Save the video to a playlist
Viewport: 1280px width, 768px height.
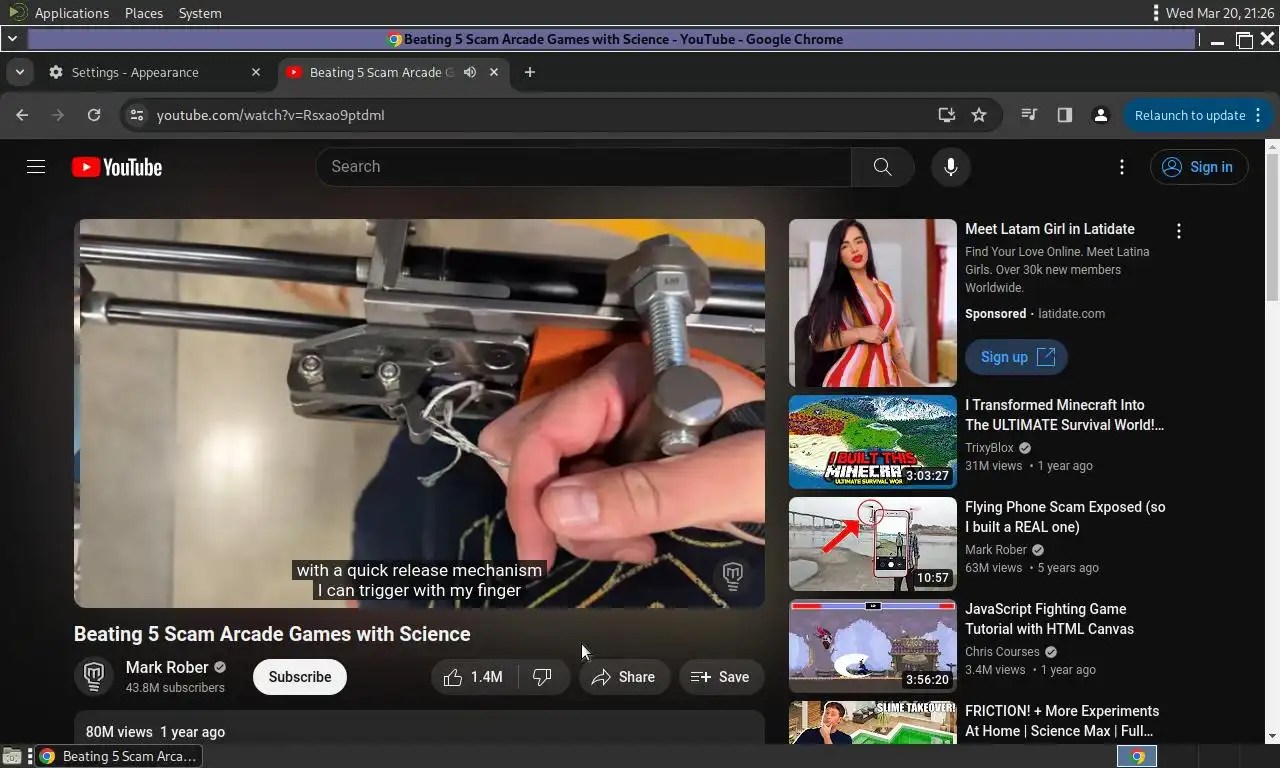721,677
